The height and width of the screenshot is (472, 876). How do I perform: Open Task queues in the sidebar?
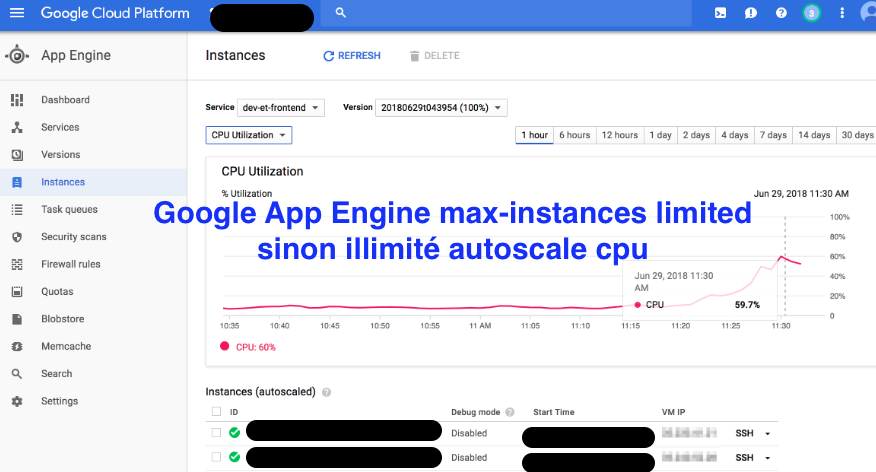tap(69, 209)
